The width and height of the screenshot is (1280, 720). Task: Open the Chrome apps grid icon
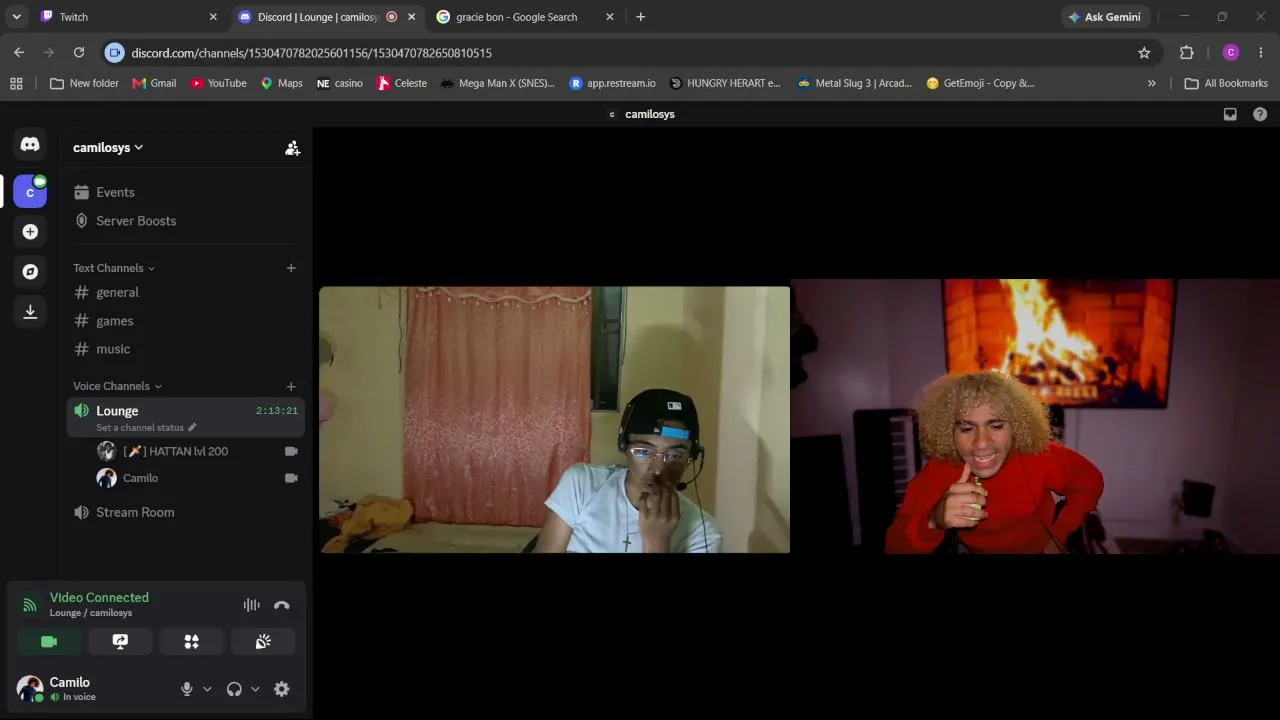click(x=16, y=83)
